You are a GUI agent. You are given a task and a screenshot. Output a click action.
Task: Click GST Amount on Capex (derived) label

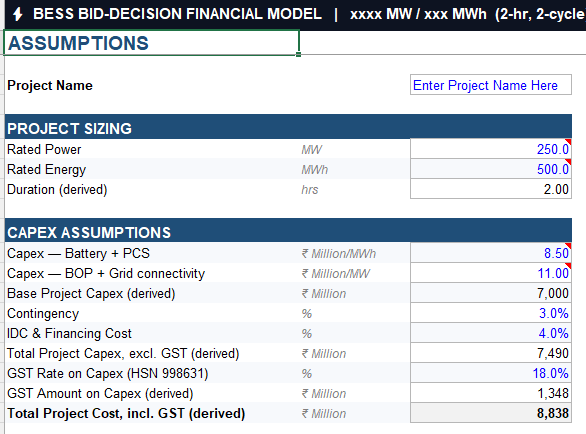pyautogui.click(x=100, y=393)
